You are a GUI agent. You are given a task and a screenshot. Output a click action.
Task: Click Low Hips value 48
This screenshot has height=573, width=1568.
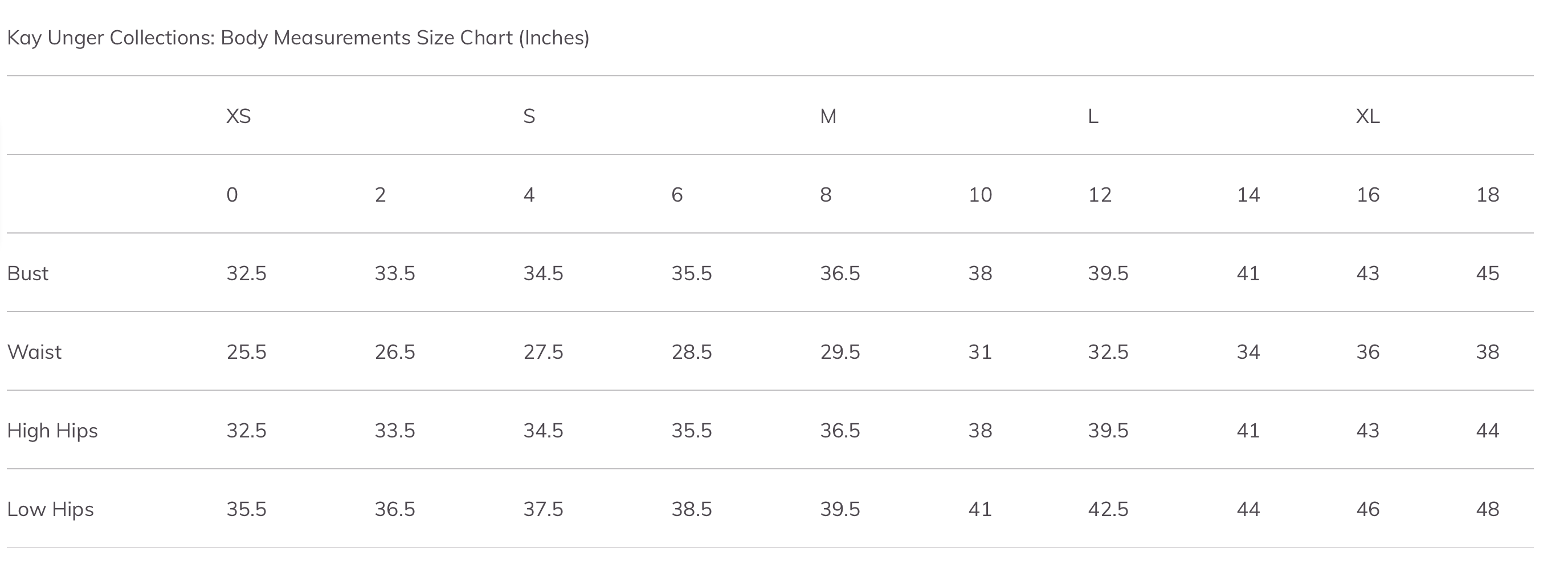point(1487,509)
